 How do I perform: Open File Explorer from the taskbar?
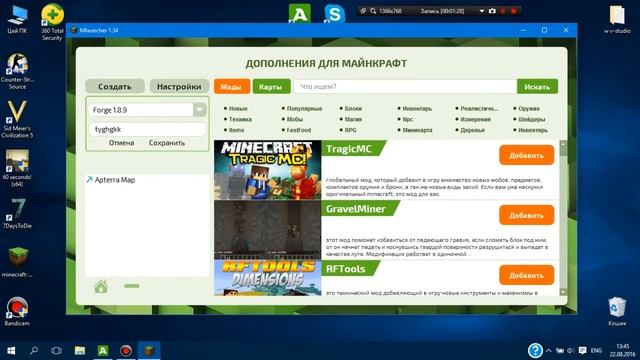80,351
